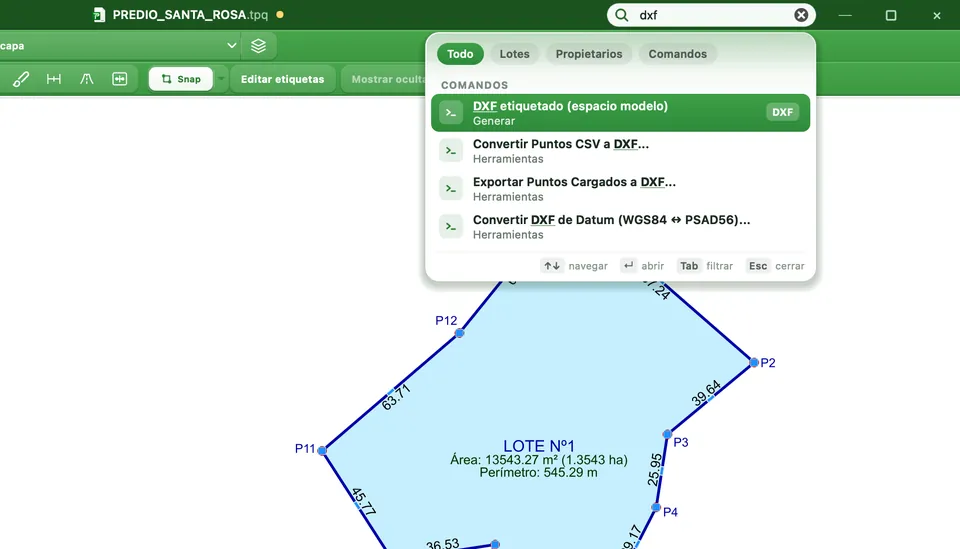
Task: Click the 25.95 segment length label
Action: 655,469
